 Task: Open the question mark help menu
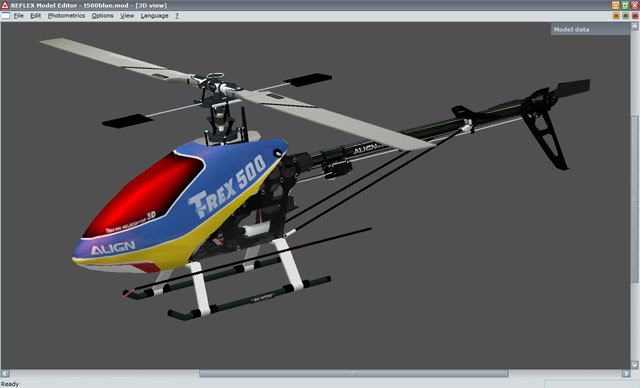tap(177, 16)
